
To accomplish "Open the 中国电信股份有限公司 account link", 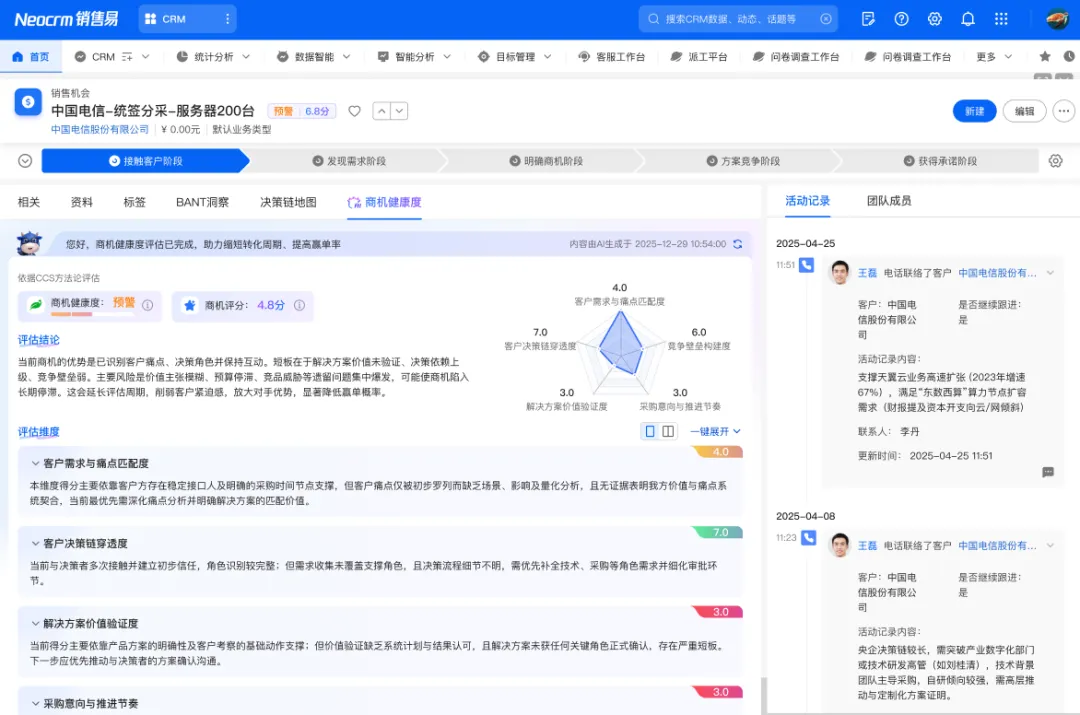I will tap(100, 129).
